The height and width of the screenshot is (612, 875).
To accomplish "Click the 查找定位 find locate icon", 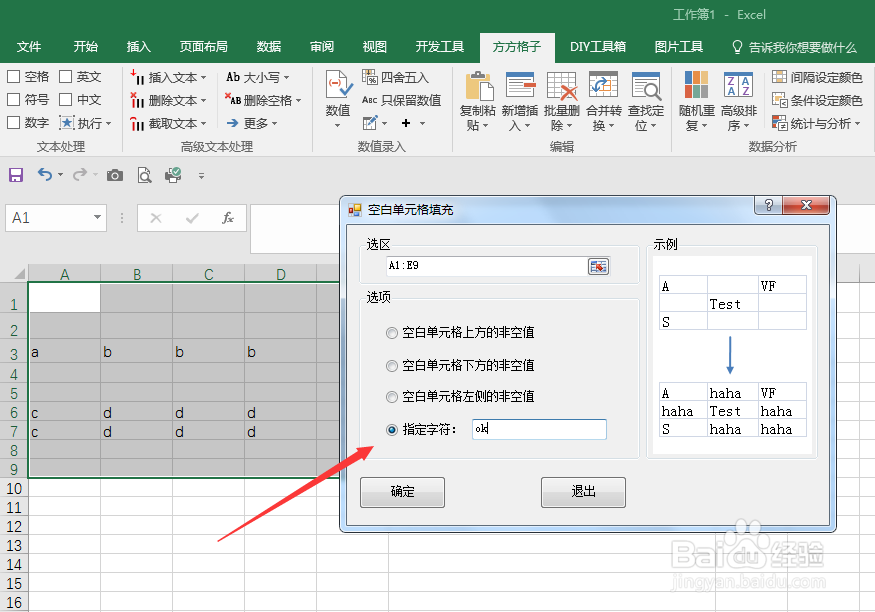I will pos(646,85).
